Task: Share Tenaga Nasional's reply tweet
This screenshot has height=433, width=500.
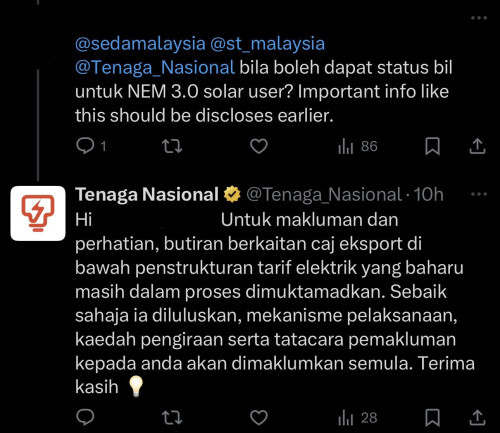Action: pos(477,418)
